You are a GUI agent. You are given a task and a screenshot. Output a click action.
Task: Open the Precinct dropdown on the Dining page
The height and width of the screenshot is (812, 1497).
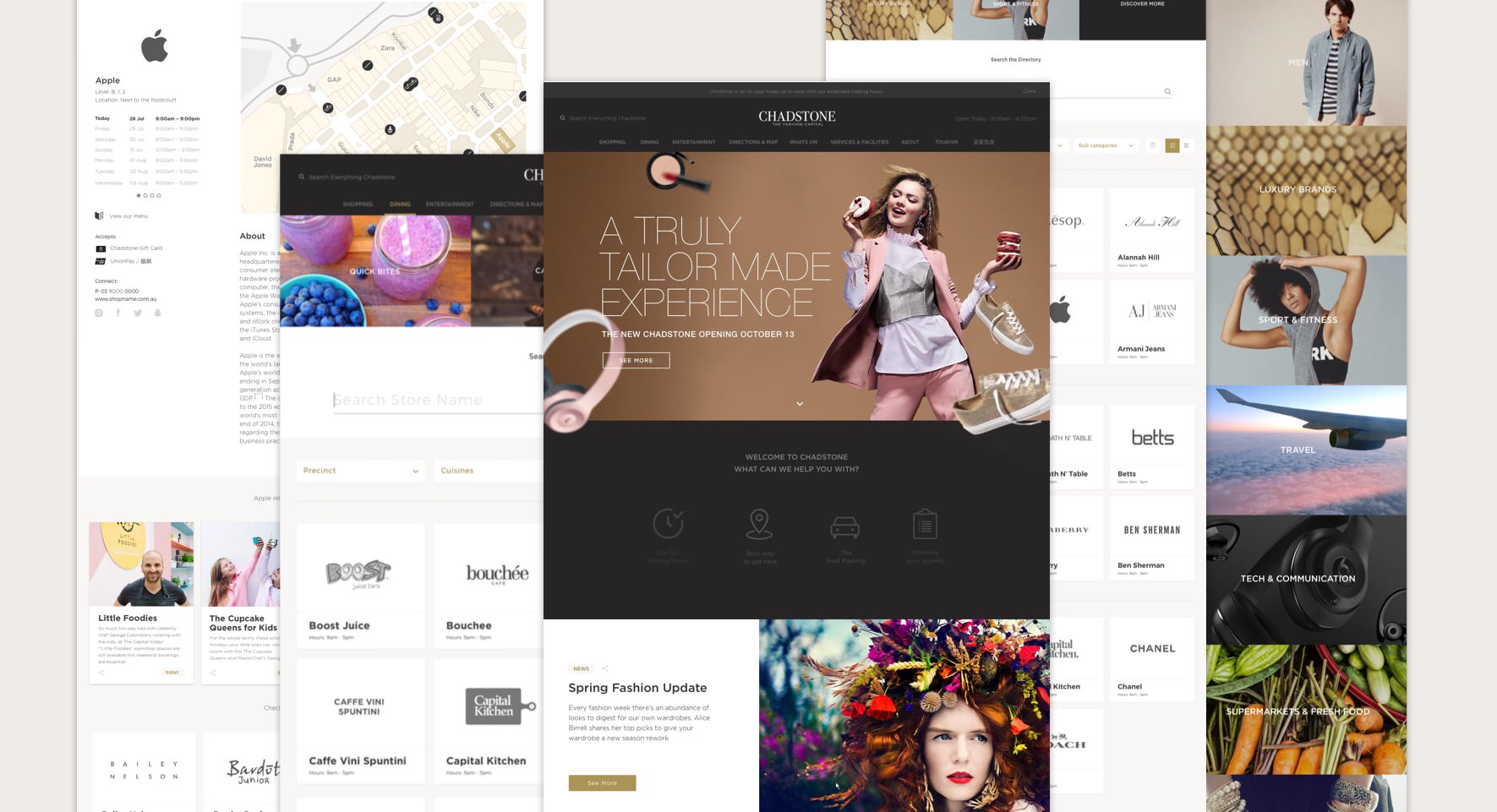[x=360, y=471]
